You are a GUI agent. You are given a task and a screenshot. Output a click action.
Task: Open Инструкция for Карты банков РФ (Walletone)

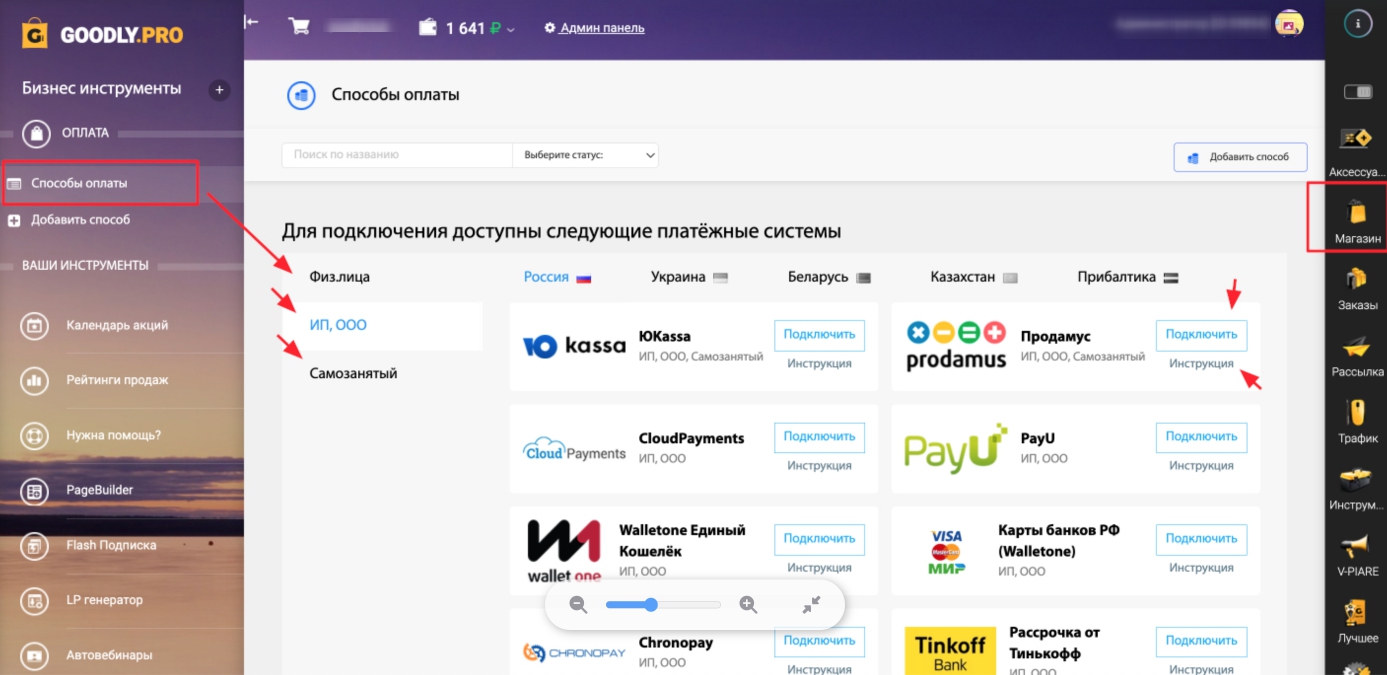tap(1201, 568)
